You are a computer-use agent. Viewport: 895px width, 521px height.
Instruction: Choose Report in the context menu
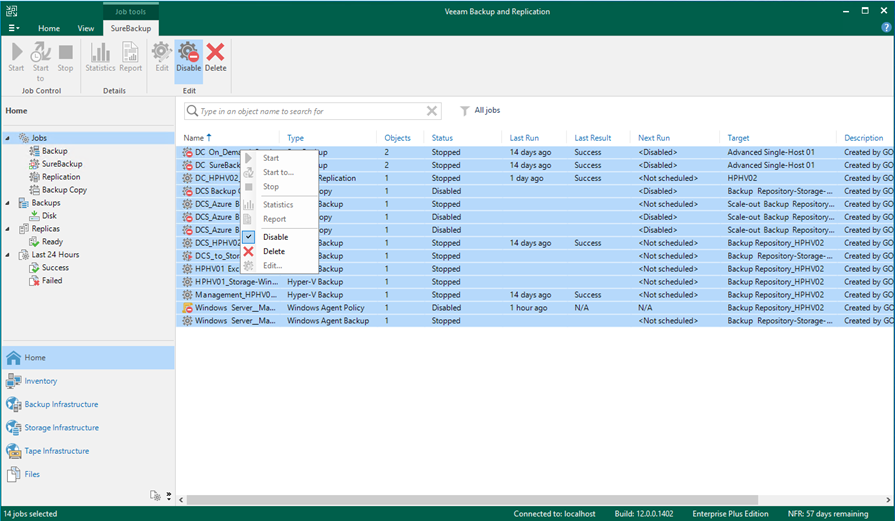coord(279,219)
